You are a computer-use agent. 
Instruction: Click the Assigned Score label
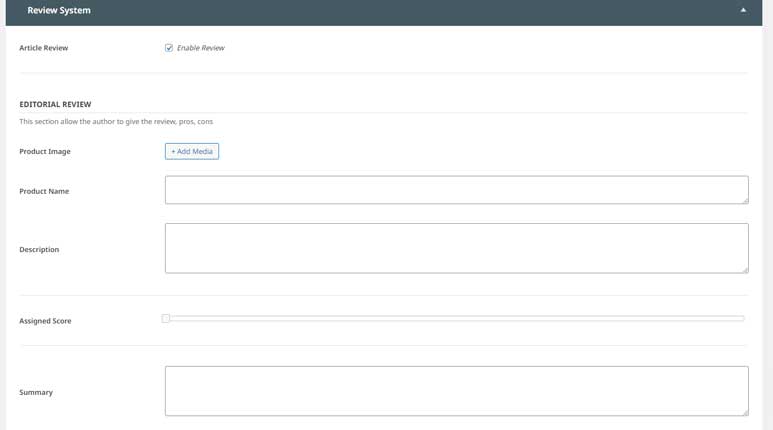[45, 321]
